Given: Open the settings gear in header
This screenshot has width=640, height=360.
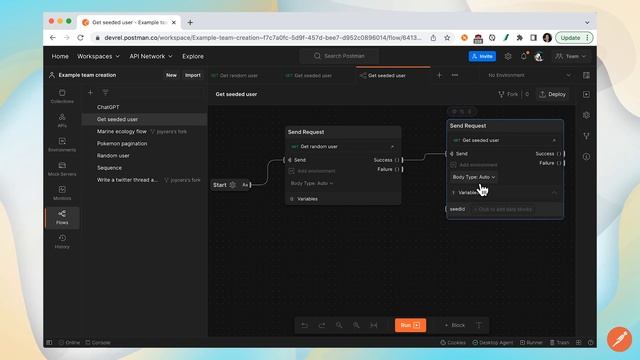Looking at the screenshot, I should point(508,56).
